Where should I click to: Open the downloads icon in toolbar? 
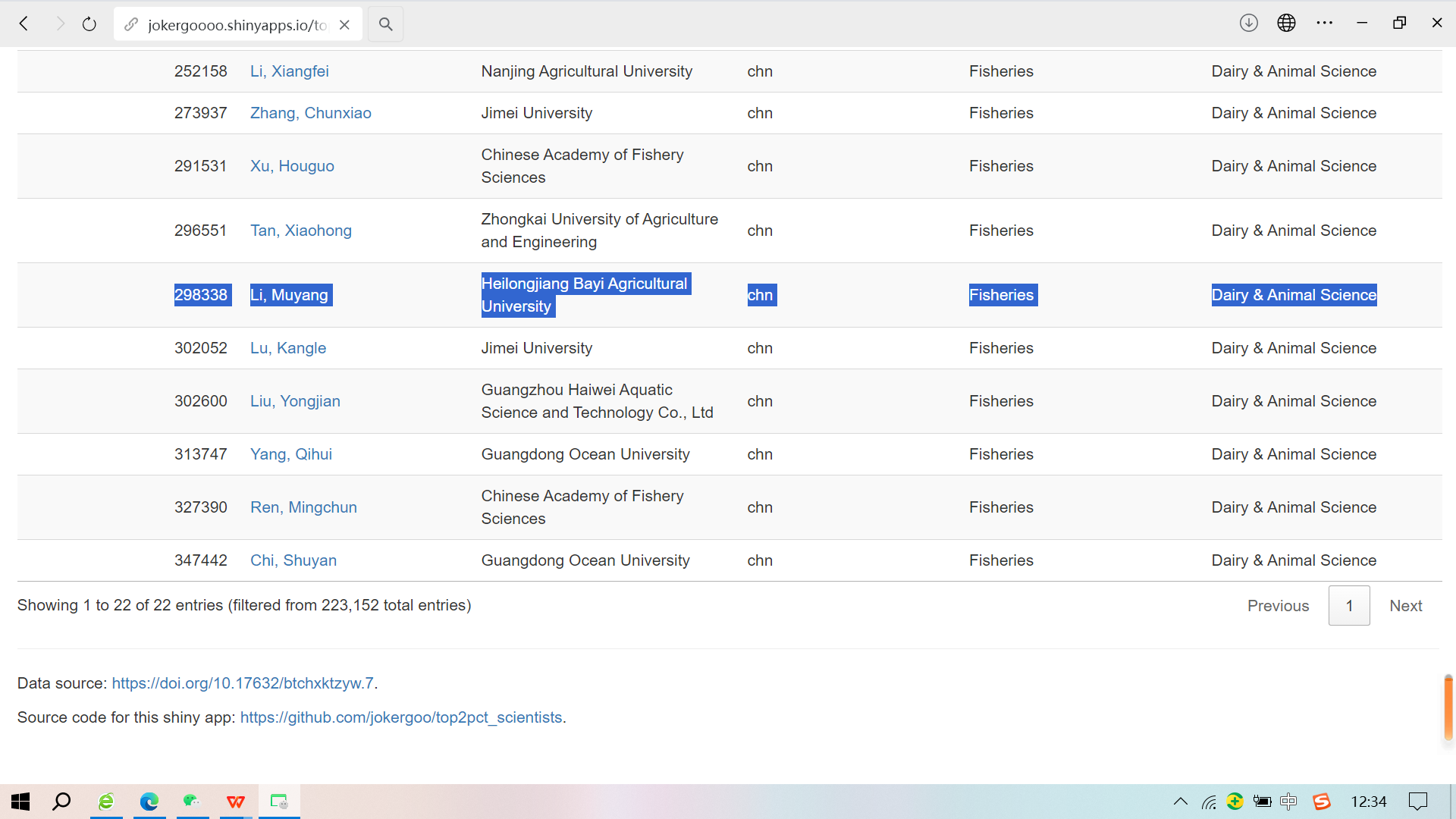(1248, 23)
